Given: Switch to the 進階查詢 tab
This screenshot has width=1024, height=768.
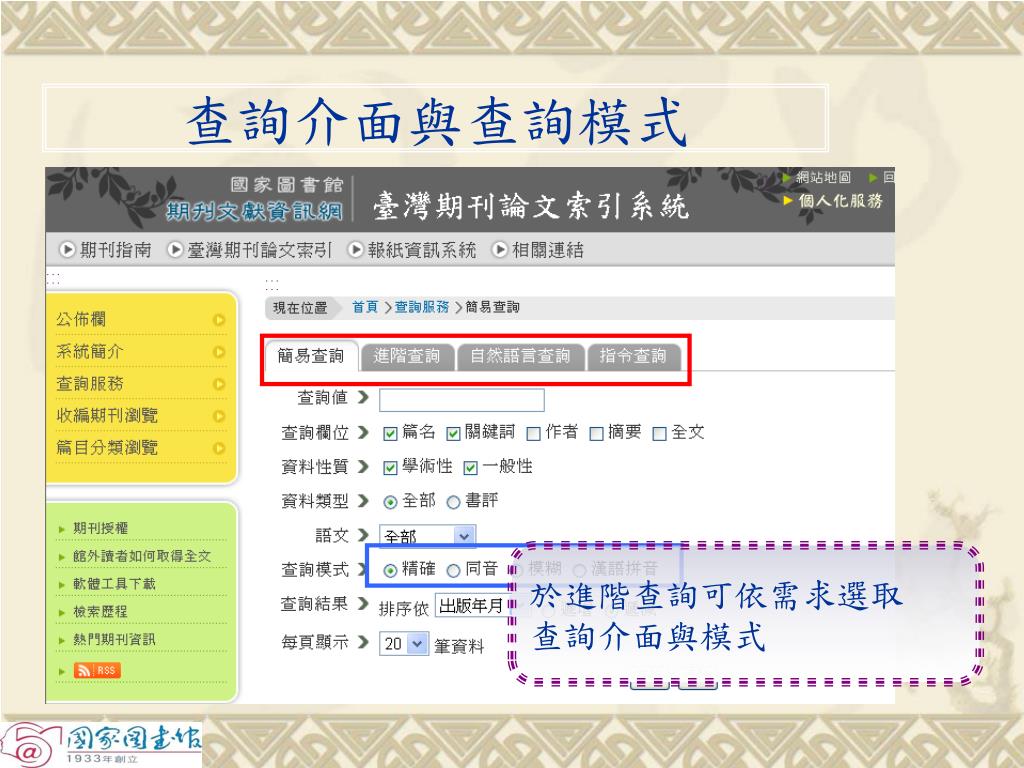Looking at the screenshot, I should click(x=407, y=356).
